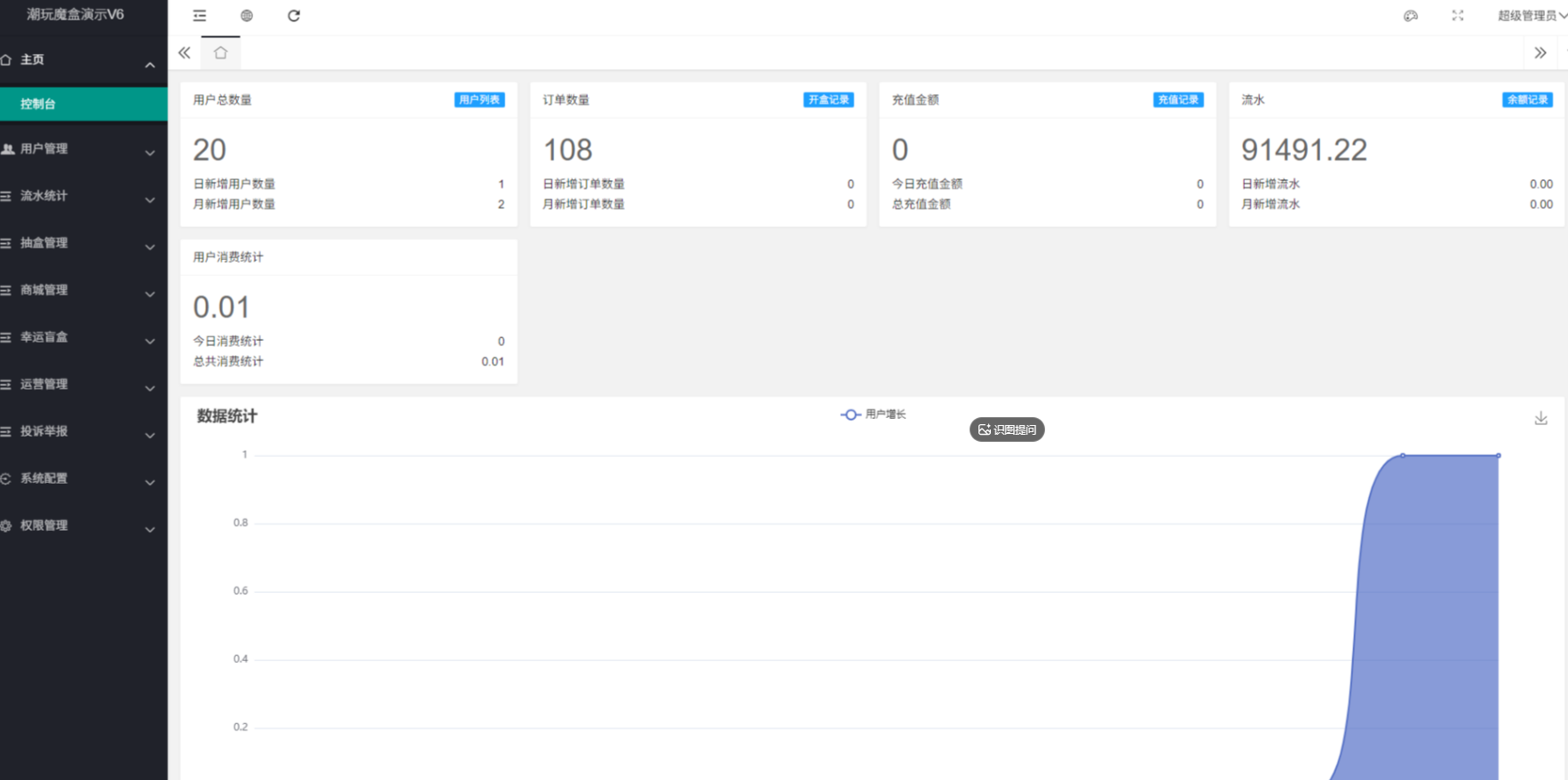Click the list icon beside 幸运盲盒
The width and height of the screenshot is (1568, 780).
(x=6, y=337)
